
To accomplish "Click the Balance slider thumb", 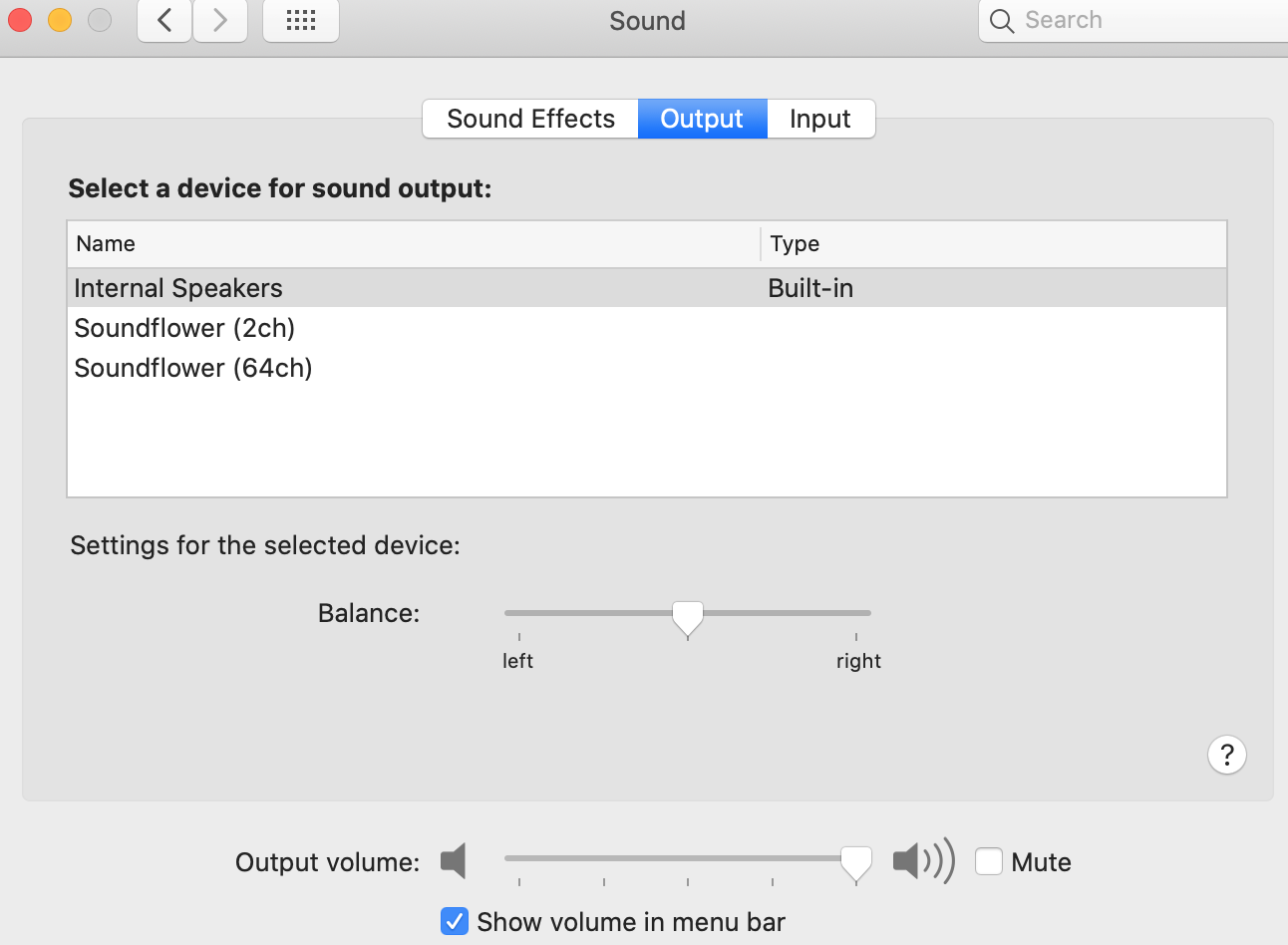I will (687, 616).
